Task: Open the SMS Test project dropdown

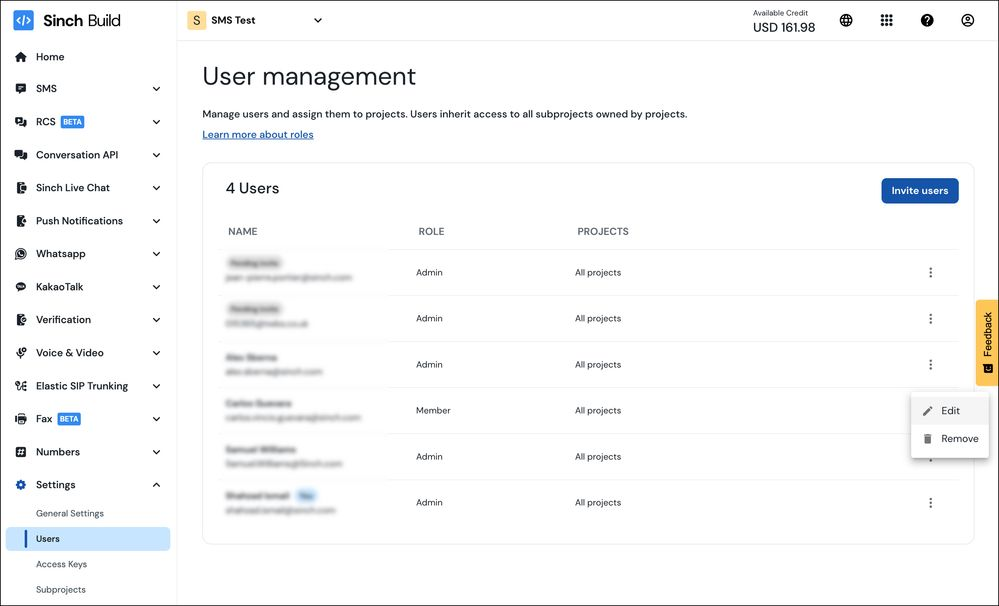Action: coord(255,20)
